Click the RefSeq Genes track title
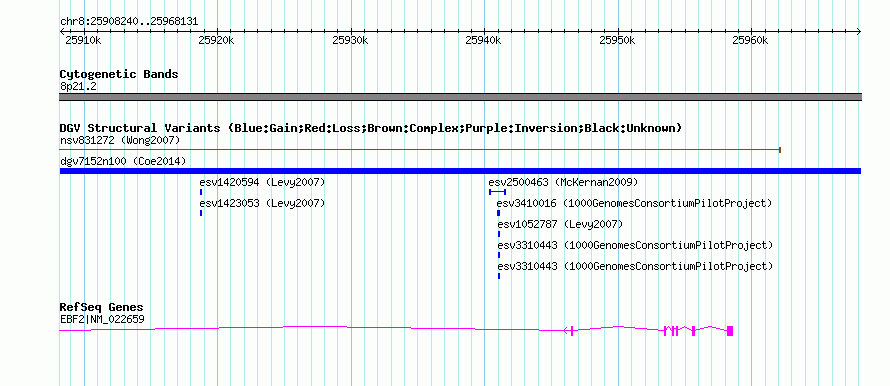The width and height of the screenshot is (890, 386). (x=101, y=308)
